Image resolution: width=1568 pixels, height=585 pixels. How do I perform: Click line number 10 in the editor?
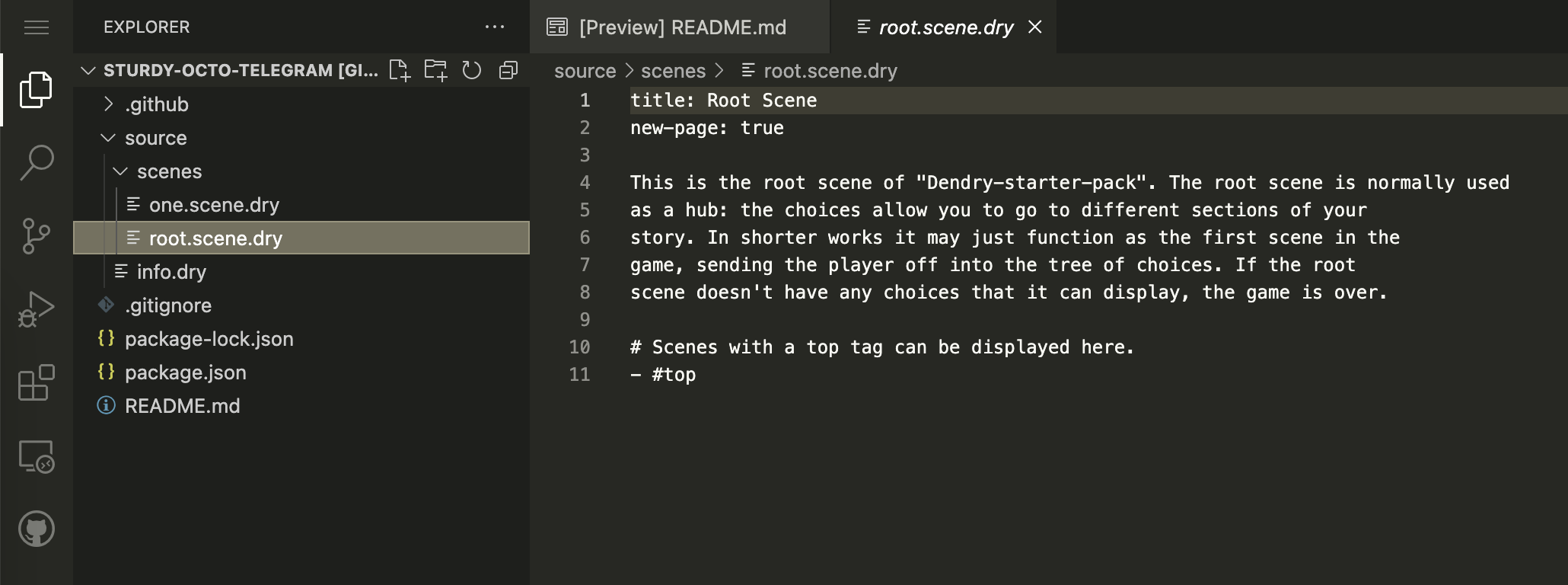coord(579,347)
